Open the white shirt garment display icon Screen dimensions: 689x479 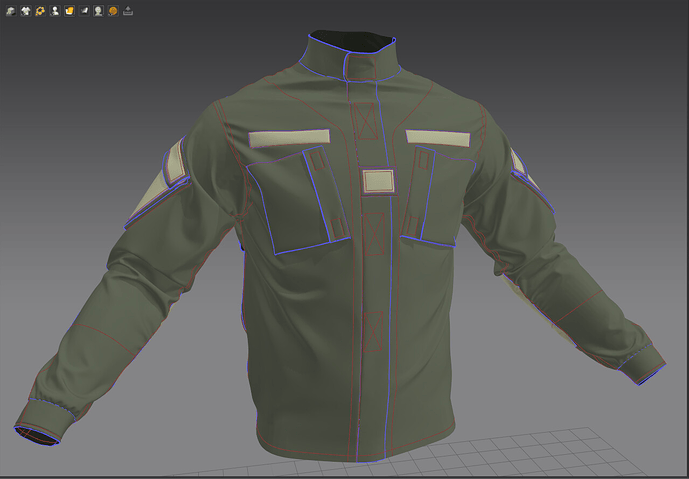(x=25, y=11)
